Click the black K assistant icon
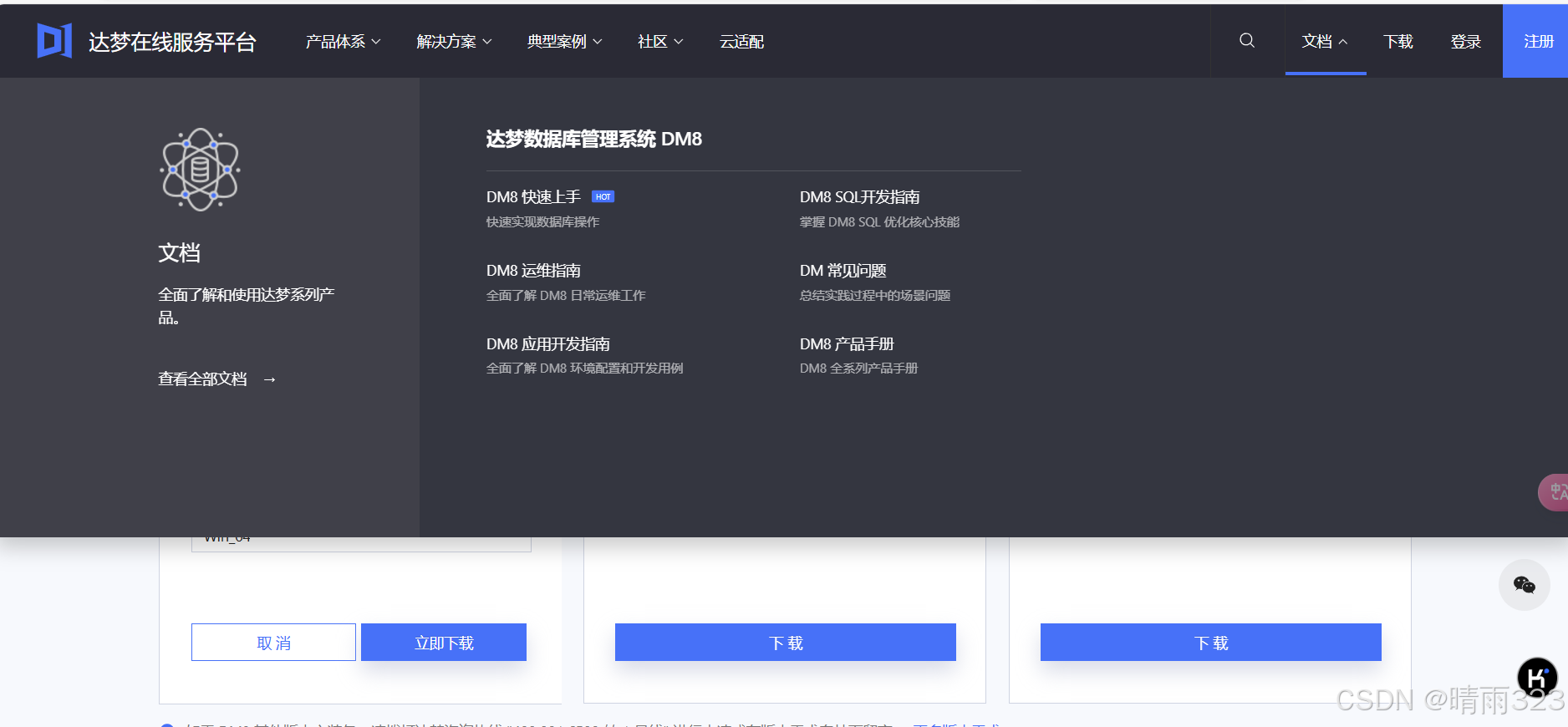This screenshot has width=1568, height=727. tap(1537, 678)
